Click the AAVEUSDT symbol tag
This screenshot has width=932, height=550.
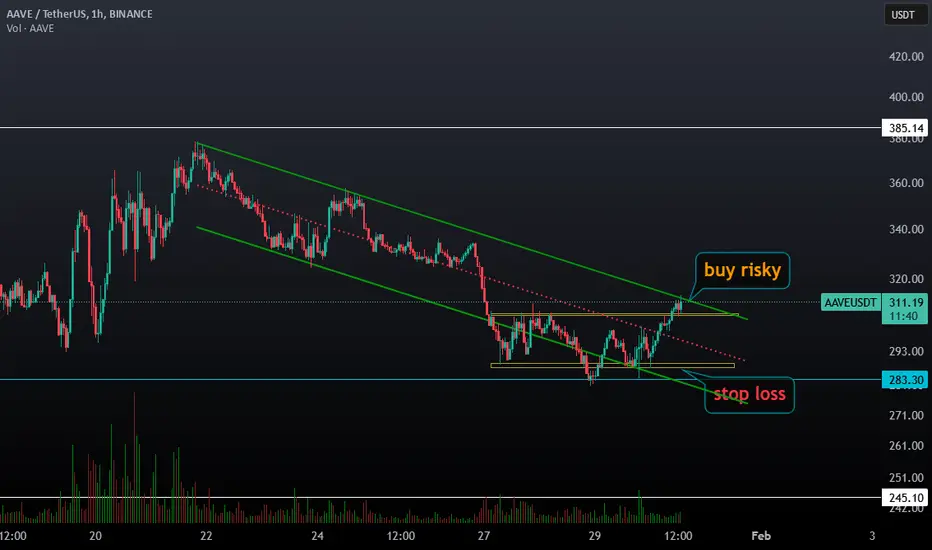click(x=851, y=303)
